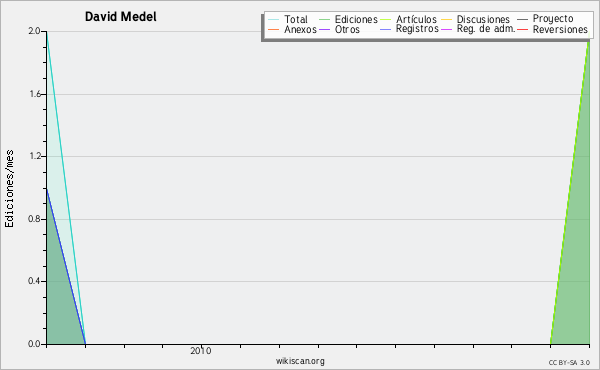Image resolution: width=600 pixels, height=370 pixels.
Task: Click the chart title David Medel
Action: [x=121, y=17]
